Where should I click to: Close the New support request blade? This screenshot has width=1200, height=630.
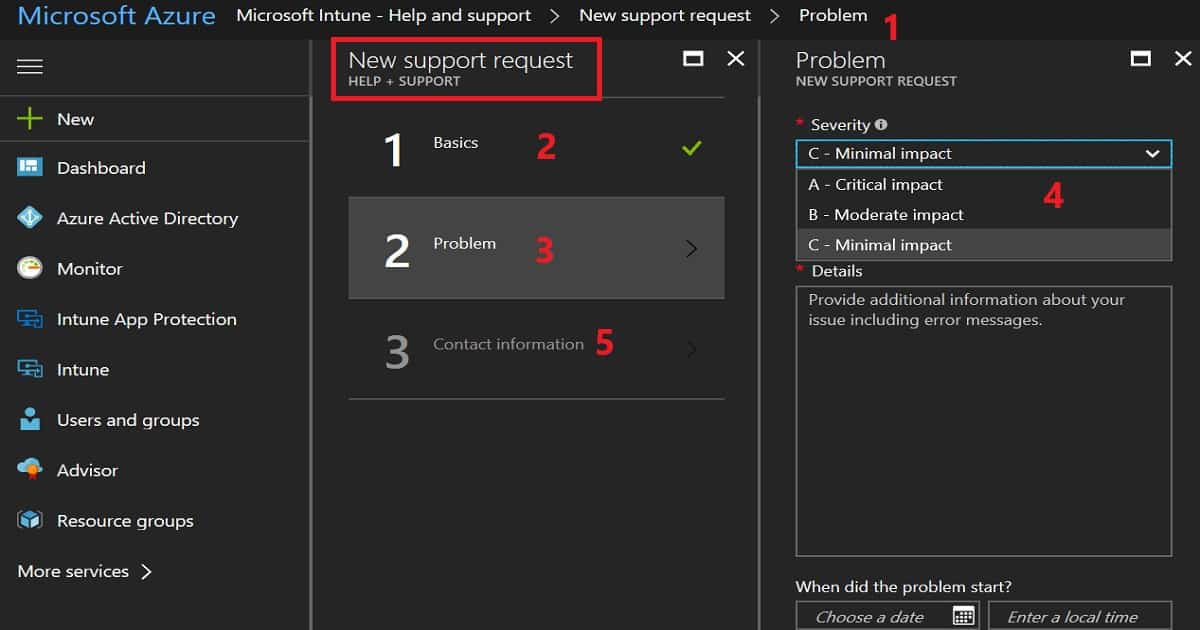[x=736, y=59]
